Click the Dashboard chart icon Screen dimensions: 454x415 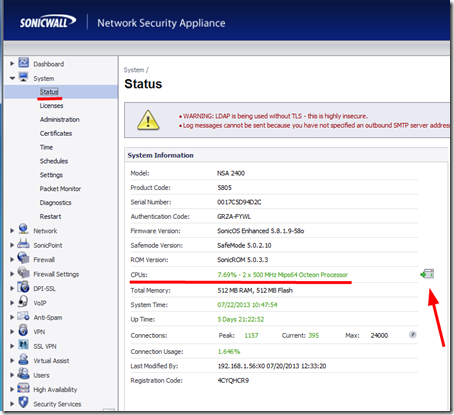[23, 62]
